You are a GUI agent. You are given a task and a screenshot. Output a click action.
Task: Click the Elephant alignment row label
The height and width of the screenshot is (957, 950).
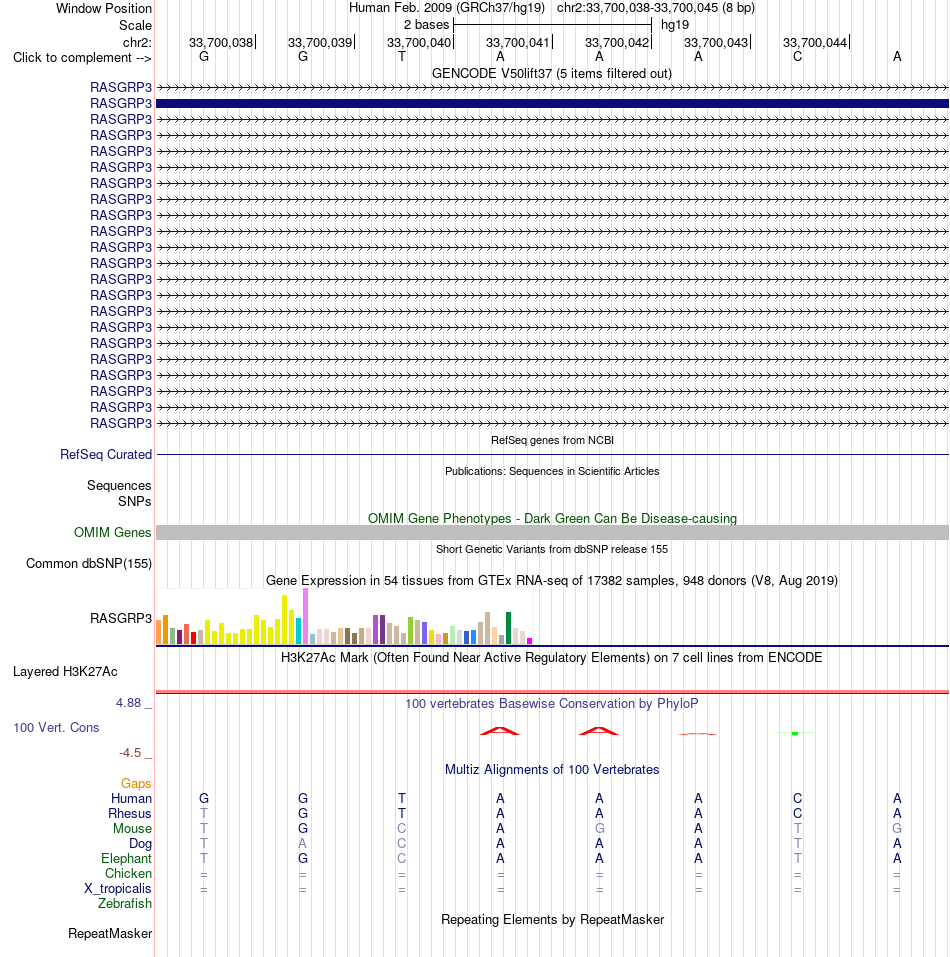point(126,859)
